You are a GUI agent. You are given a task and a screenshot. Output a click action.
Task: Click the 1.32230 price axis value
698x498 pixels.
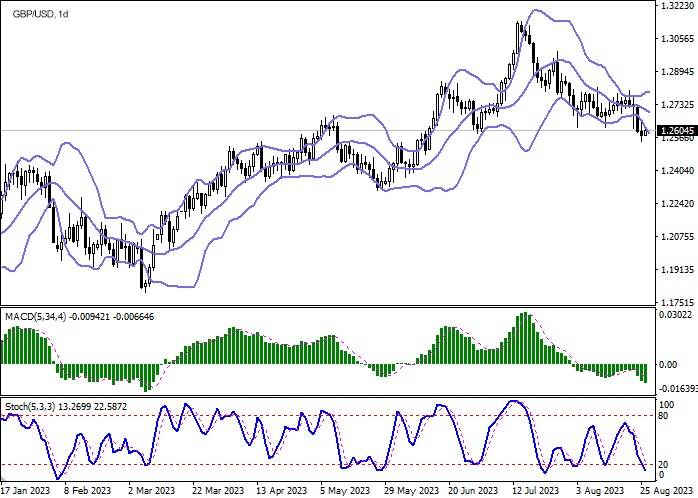coord(676,6)
